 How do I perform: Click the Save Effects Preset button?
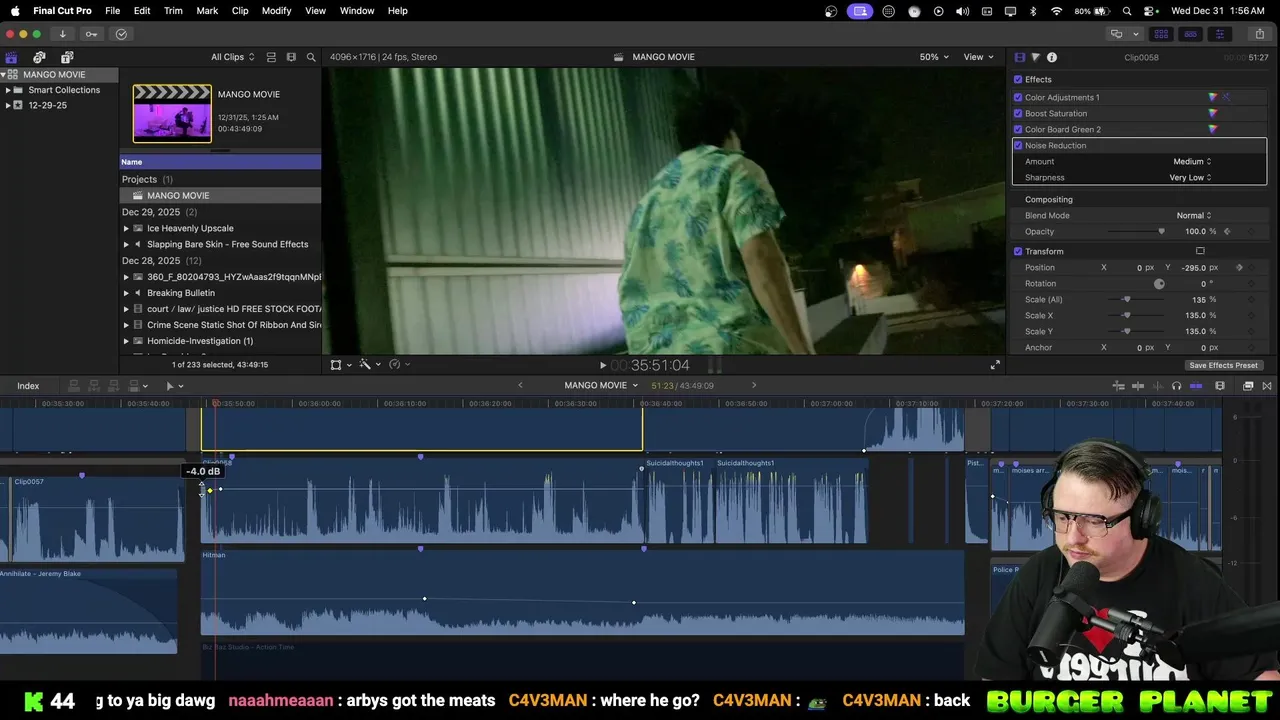(1223, 366)
